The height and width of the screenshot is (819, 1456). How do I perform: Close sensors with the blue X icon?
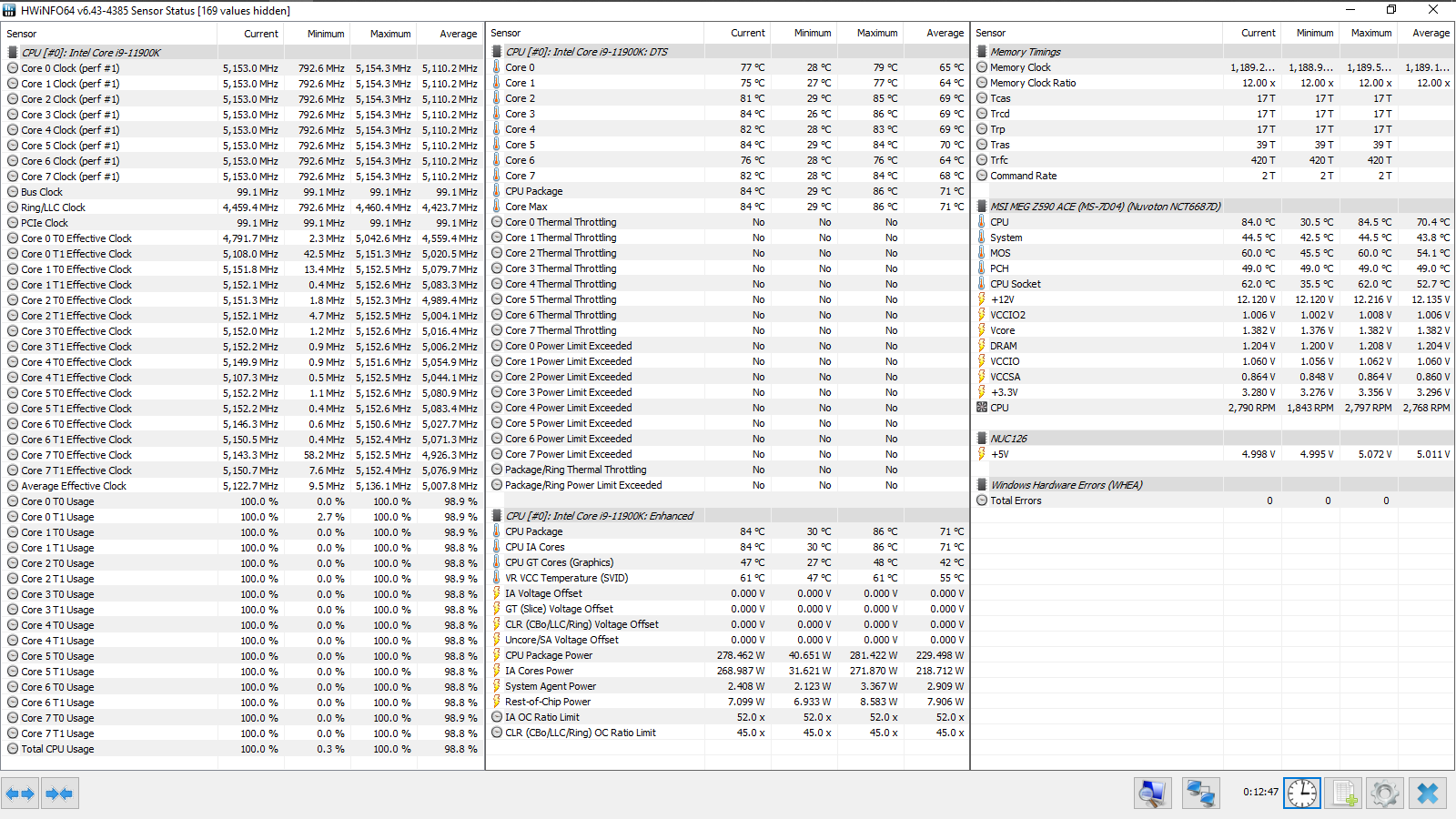coord(1428,794)
